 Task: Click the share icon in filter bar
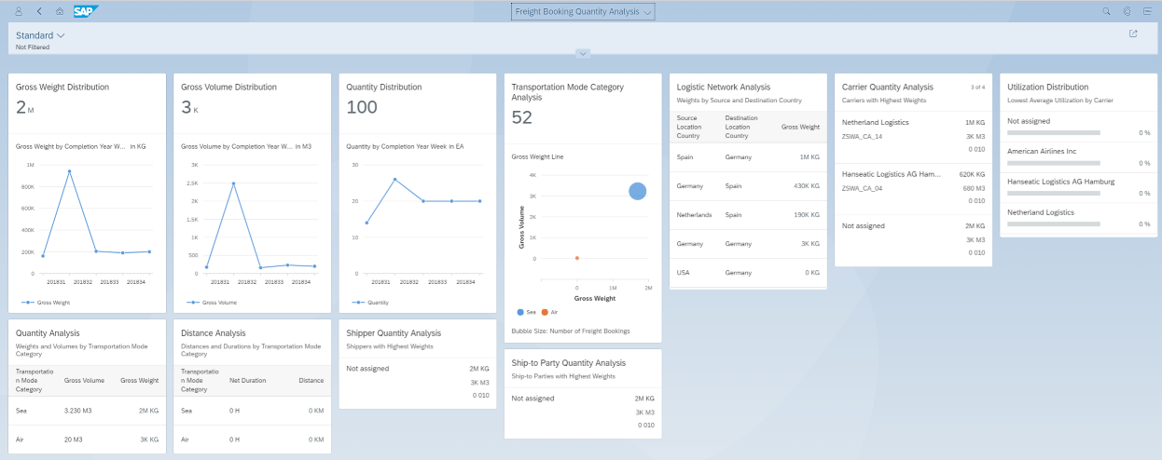click(x=1132, y=33)
